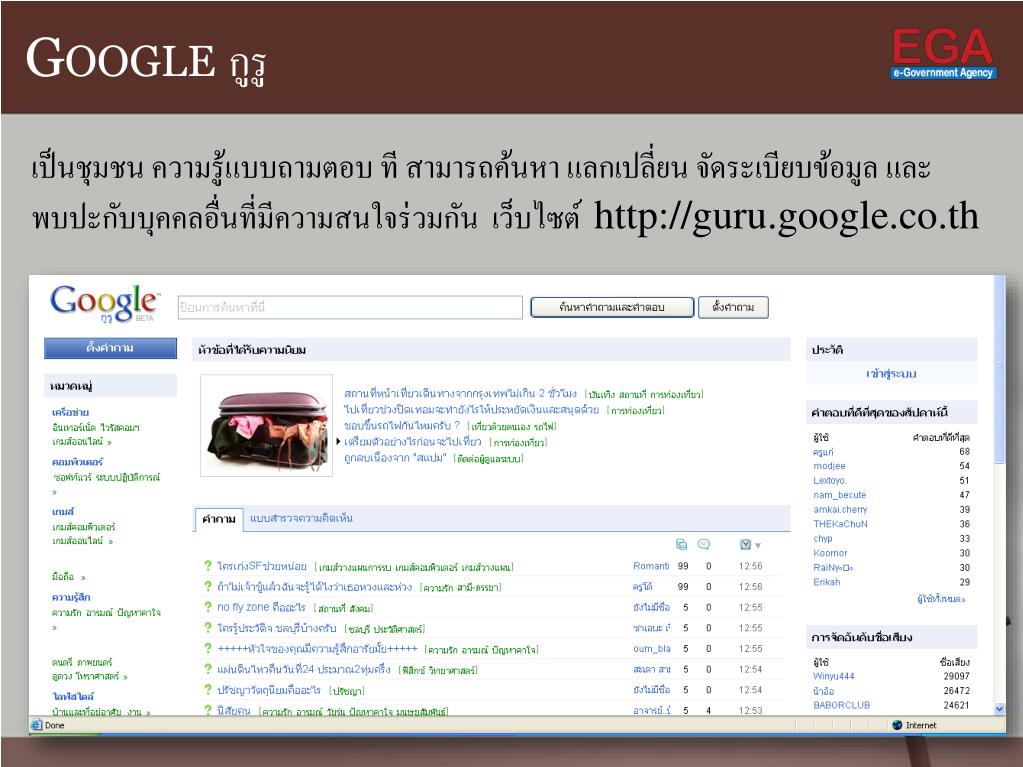This screenshot has height=767, width=1023.
Task: Click into the search input field
Action: point(350,307)
